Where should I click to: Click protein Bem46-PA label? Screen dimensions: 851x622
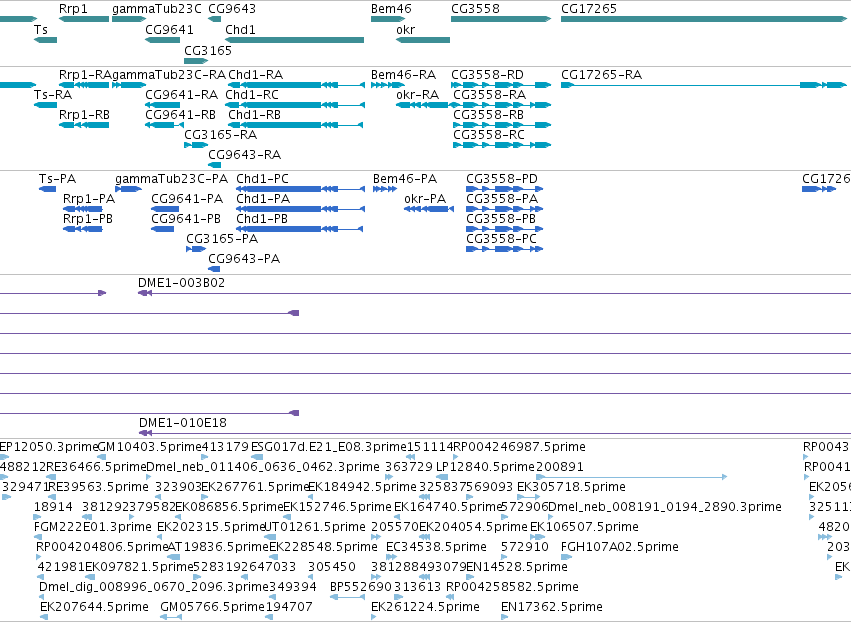(x=405, y=179)
